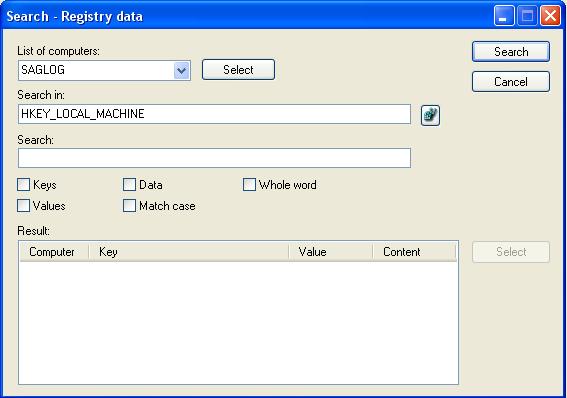
Task: Focus the Search in path field
Action: click(214, 114)
